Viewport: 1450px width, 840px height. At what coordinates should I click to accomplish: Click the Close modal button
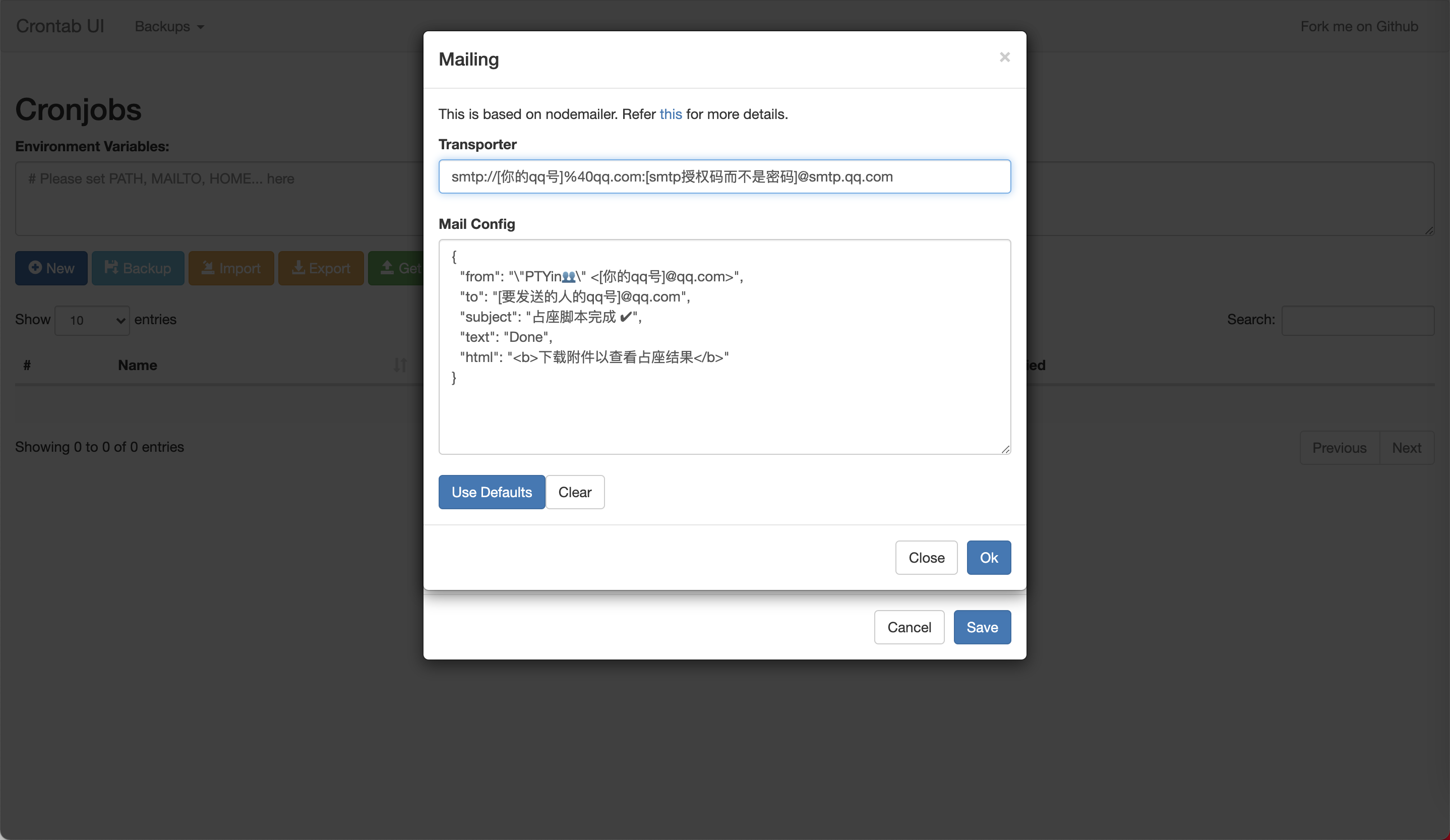1005,57
